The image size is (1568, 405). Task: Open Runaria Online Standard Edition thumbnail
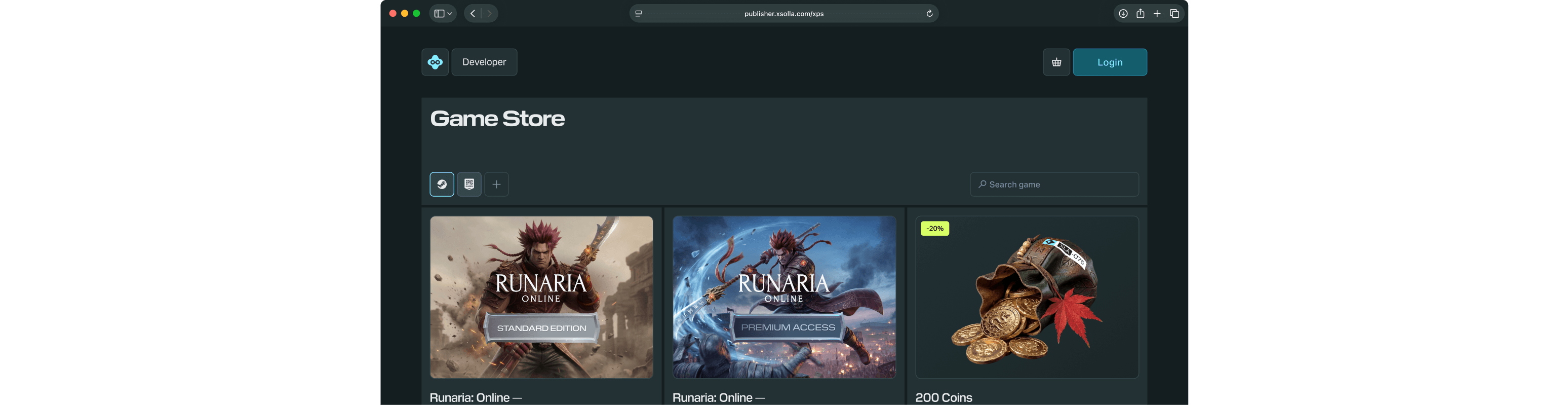click(x=541, y=297)
